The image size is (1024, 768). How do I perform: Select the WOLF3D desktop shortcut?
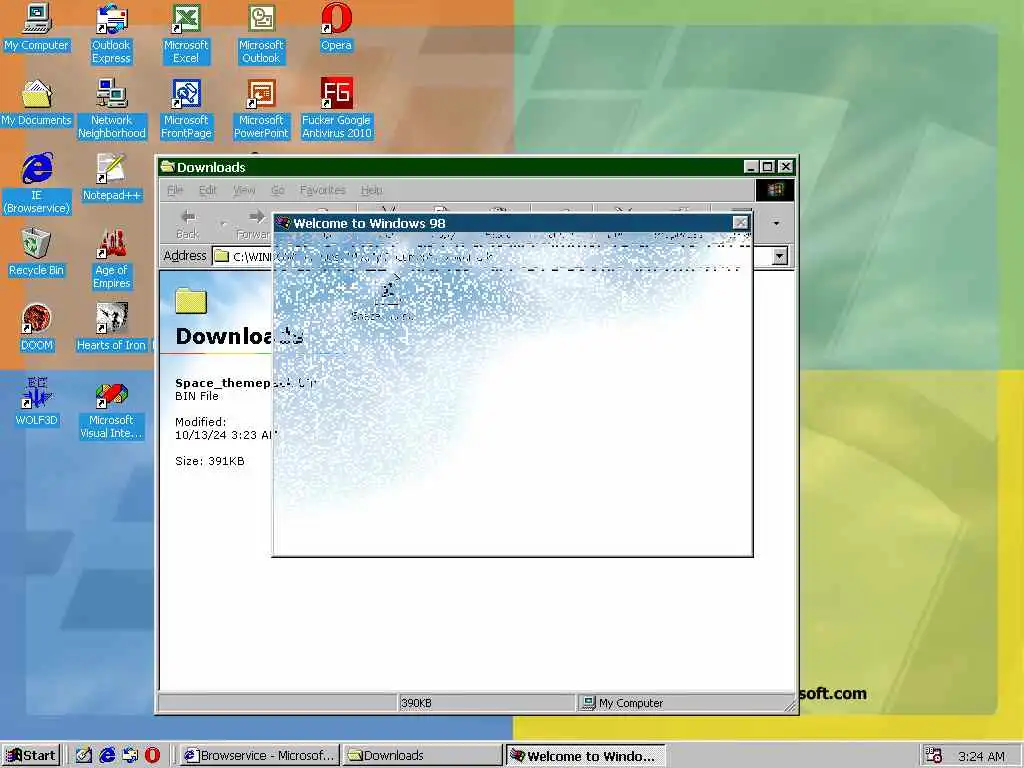pyautogui.click(x=37, y=403)
